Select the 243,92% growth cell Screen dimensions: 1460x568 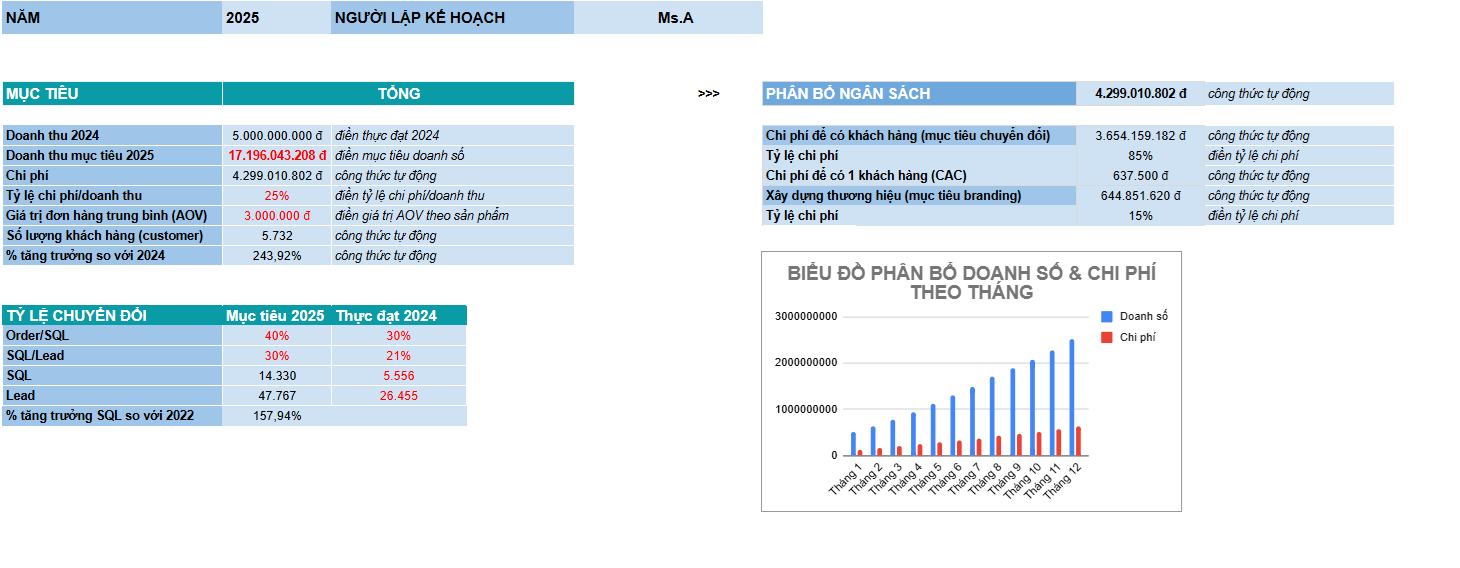(277, 256)
